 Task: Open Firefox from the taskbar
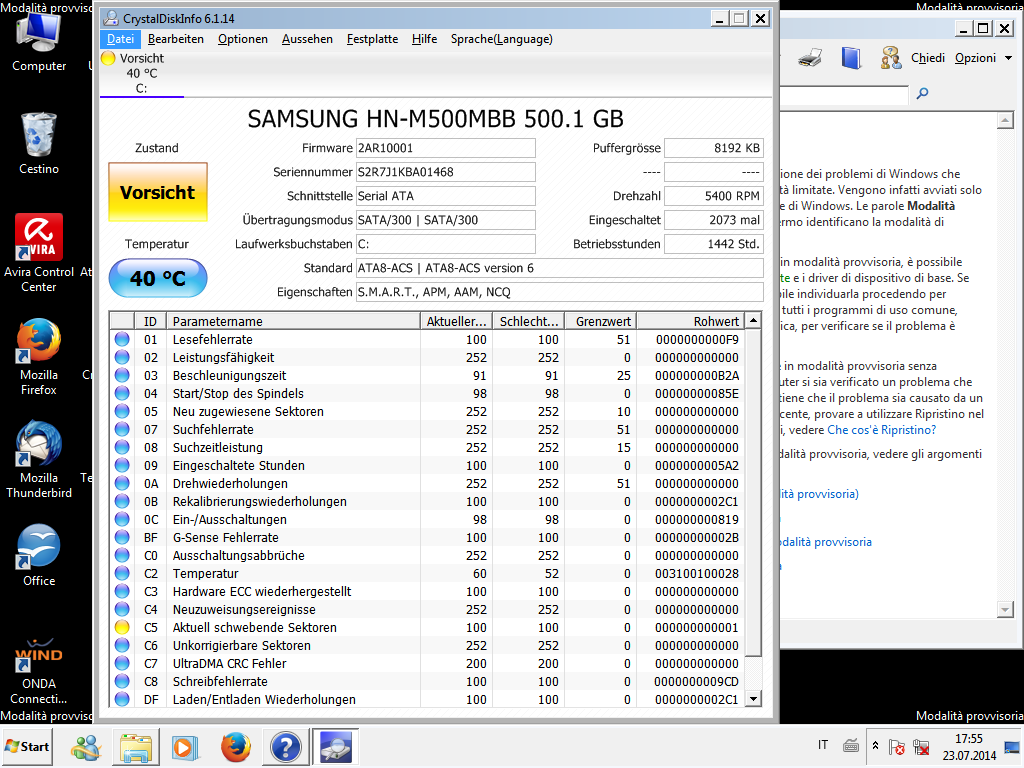click(235, 747)
